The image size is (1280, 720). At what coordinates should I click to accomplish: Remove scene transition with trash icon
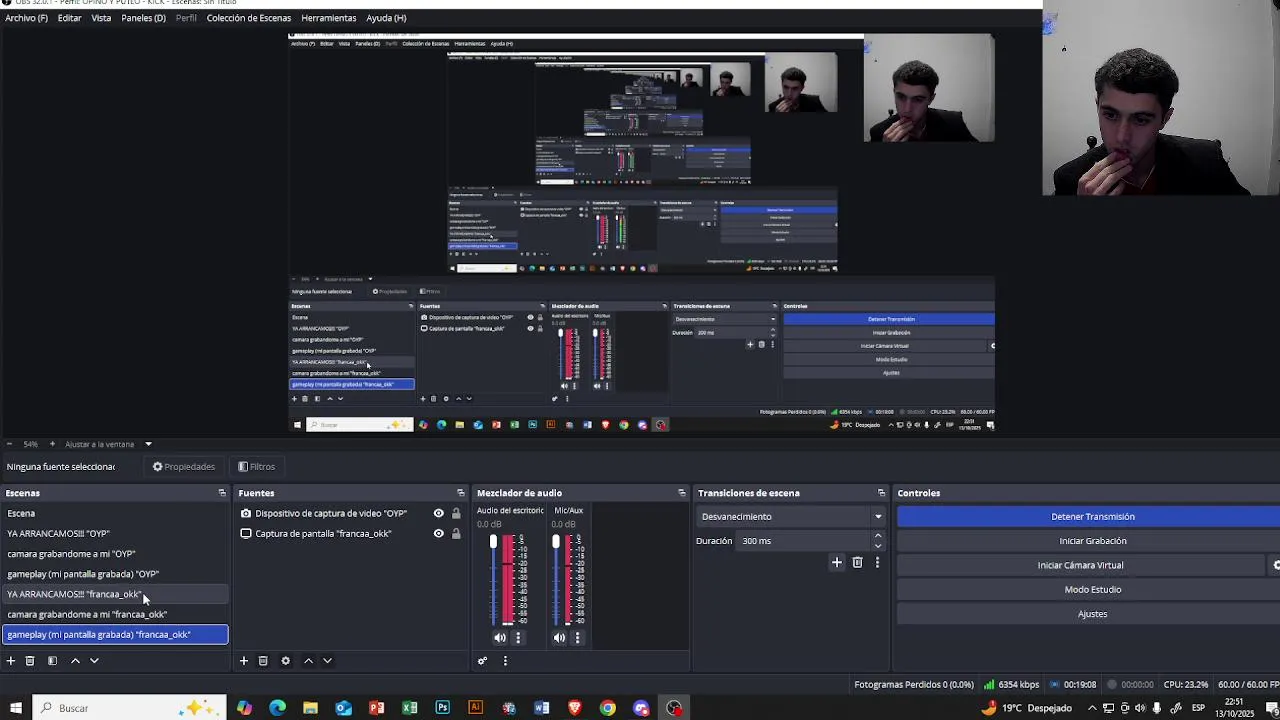click(857, 563)
